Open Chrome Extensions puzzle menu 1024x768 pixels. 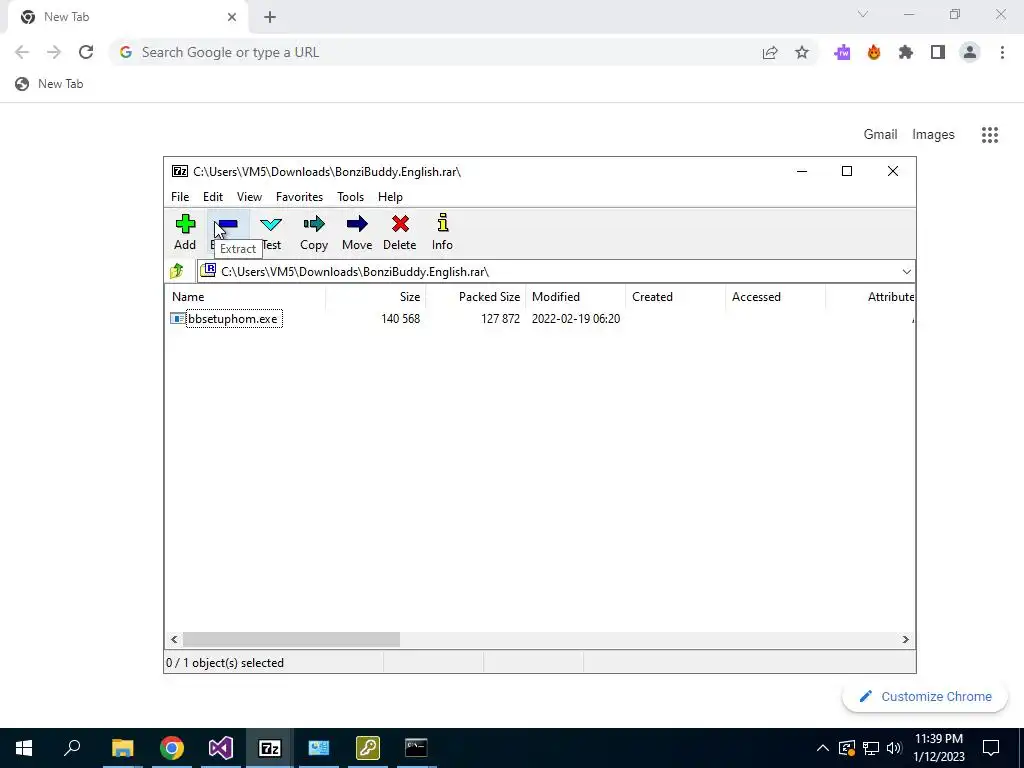pyautogui.click(x=906, y=52)
